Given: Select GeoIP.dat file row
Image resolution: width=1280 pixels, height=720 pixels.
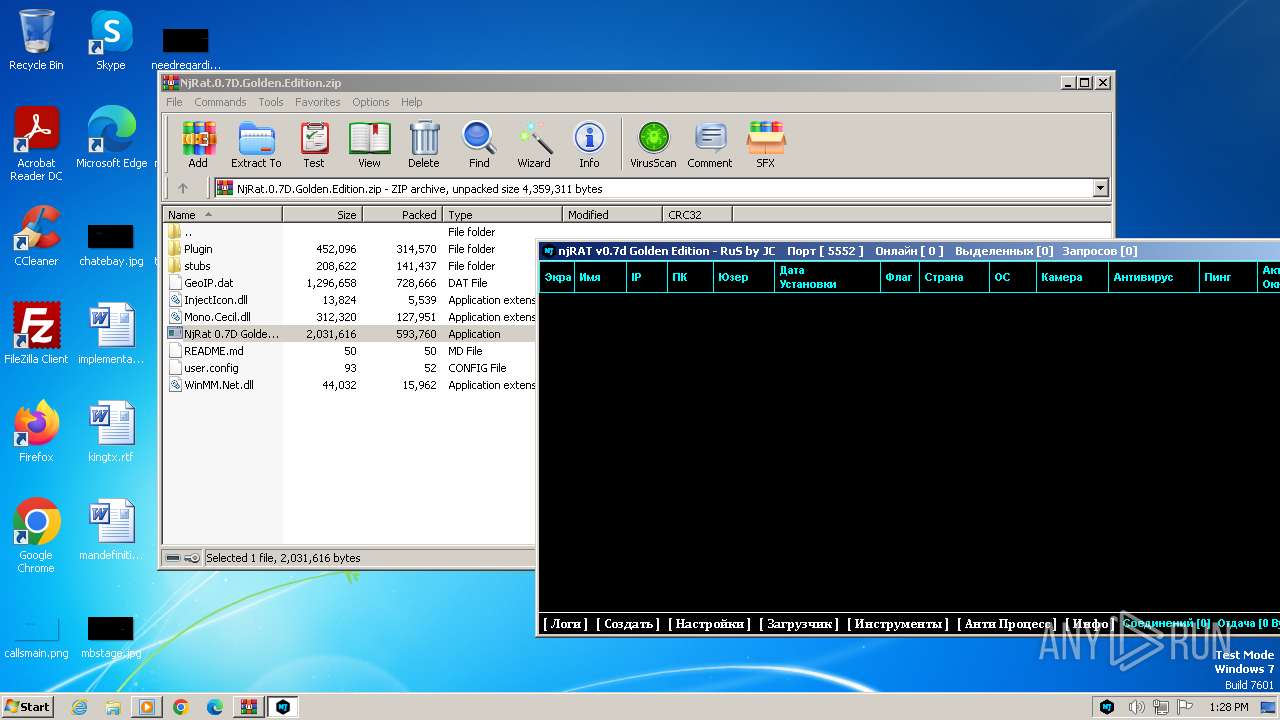Looking at the screenshot, I should tap(350, 283).
